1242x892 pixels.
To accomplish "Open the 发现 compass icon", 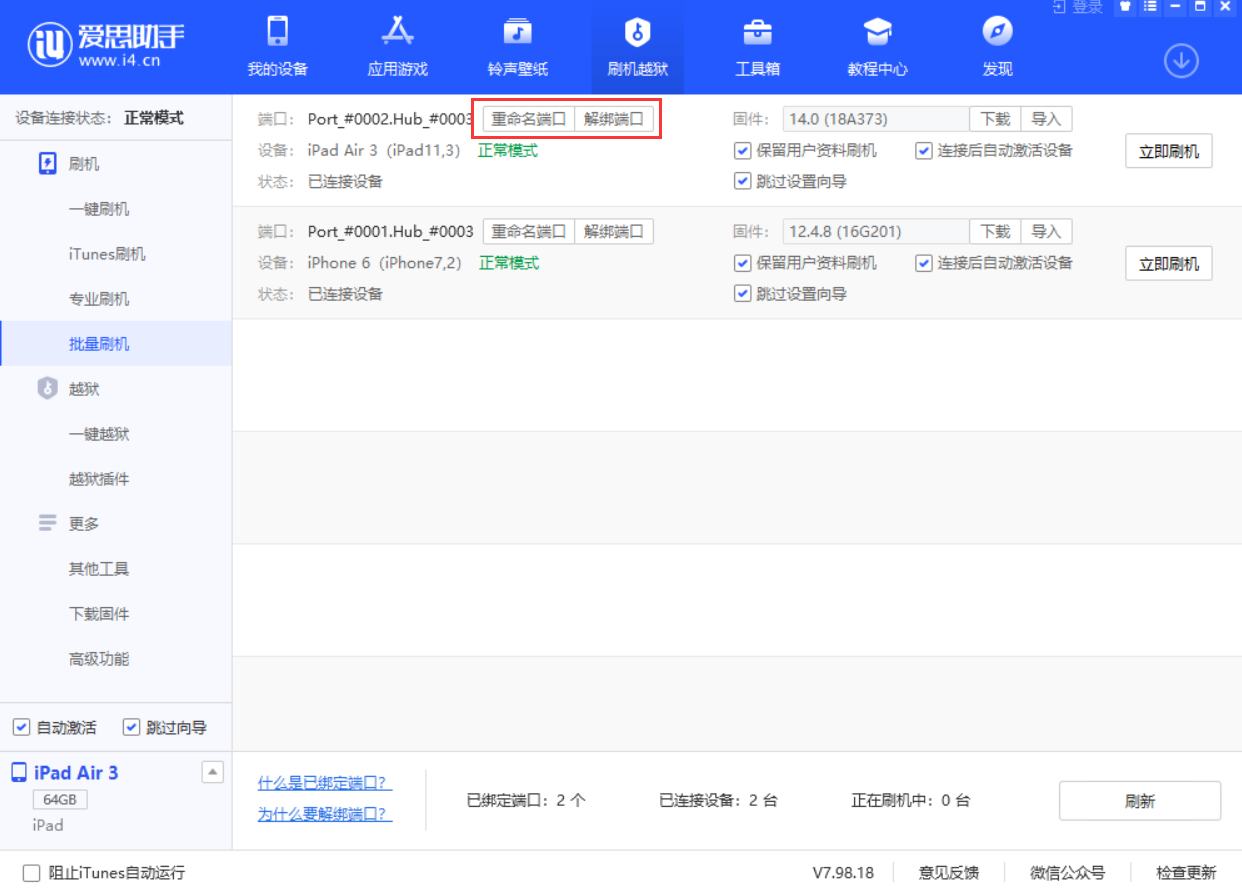I will (x=997, y=33).
